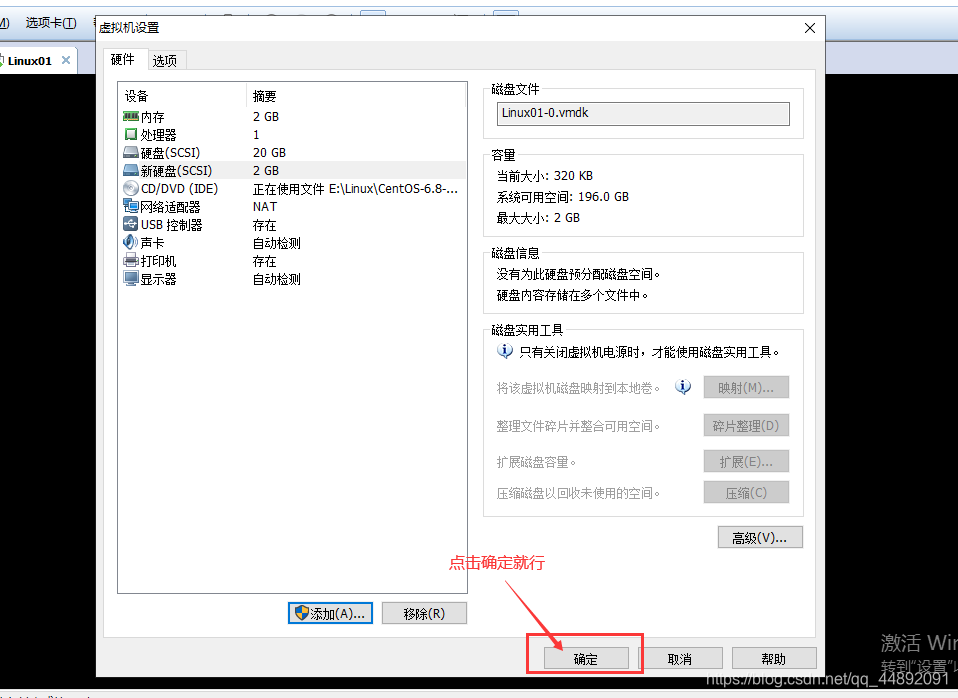This screenshot has height=698, width=958.
Task: Click the 取消 button
Action: point(680,659)
